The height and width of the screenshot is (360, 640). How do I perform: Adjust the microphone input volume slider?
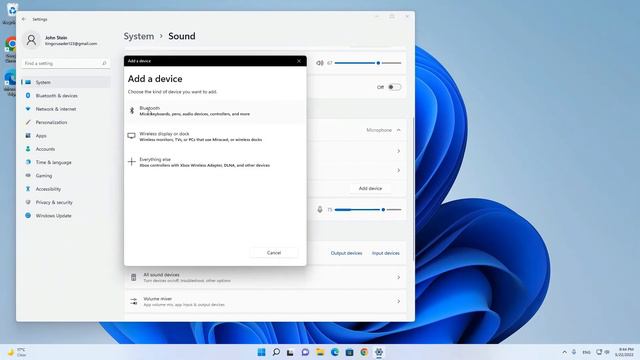368,209
